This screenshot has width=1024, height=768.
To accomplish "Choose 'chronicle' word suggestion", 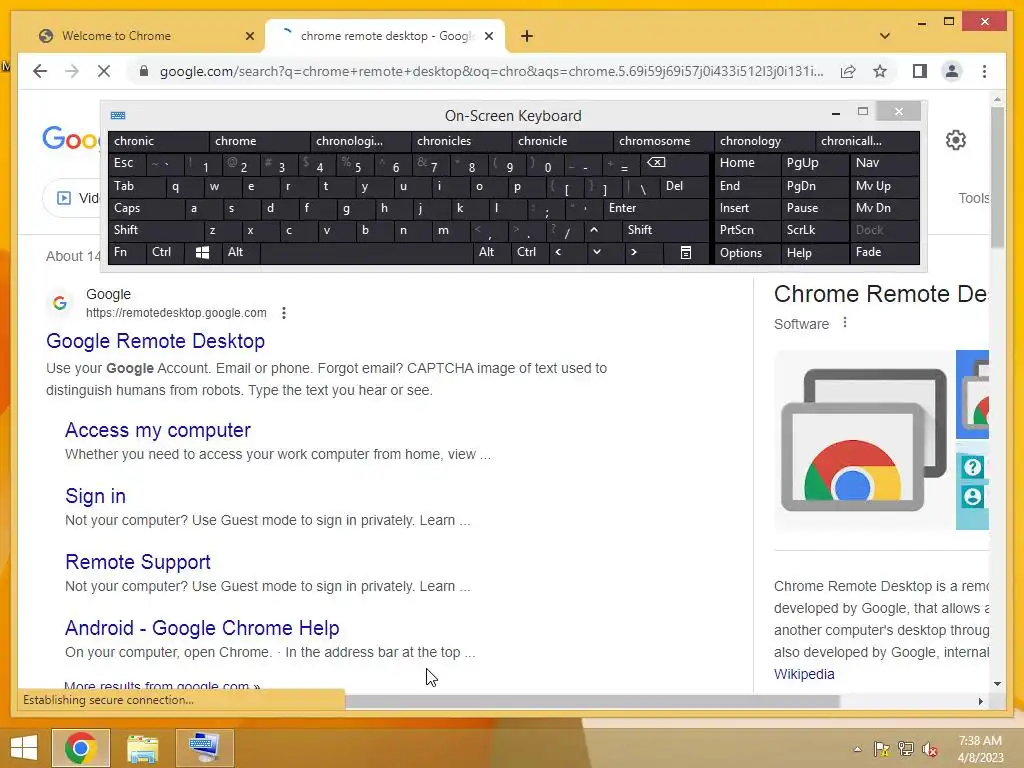I will tap(562, 141).
